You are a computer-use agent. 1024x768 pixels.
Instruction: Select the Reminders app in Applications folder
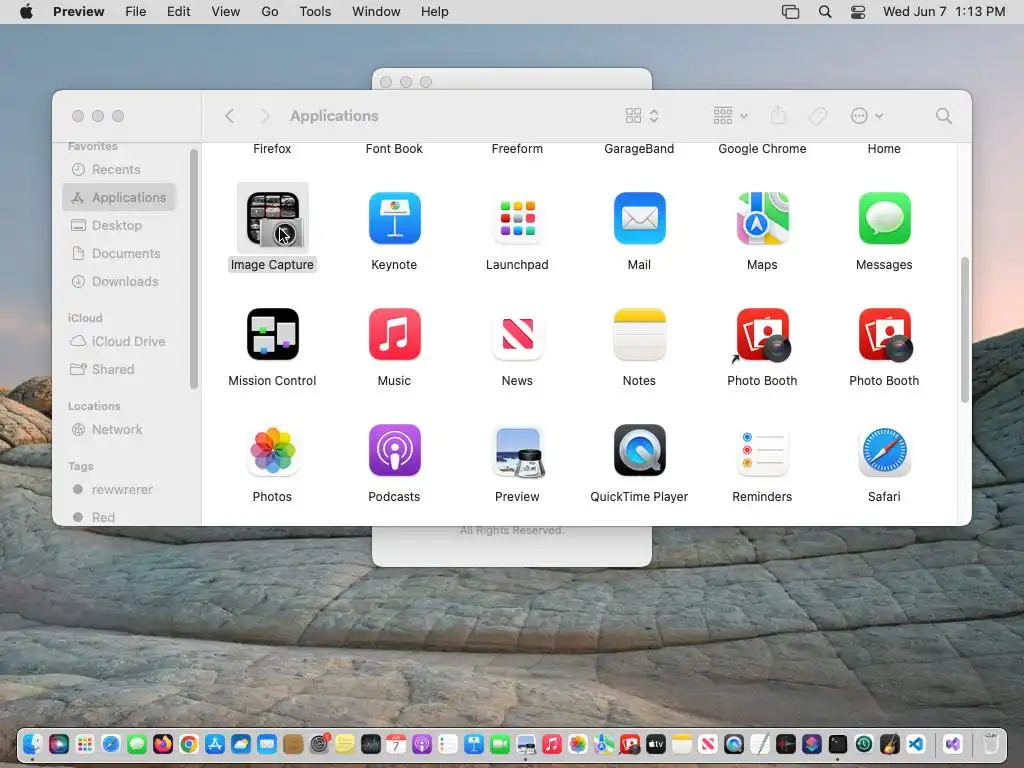(x=762, y=451)
